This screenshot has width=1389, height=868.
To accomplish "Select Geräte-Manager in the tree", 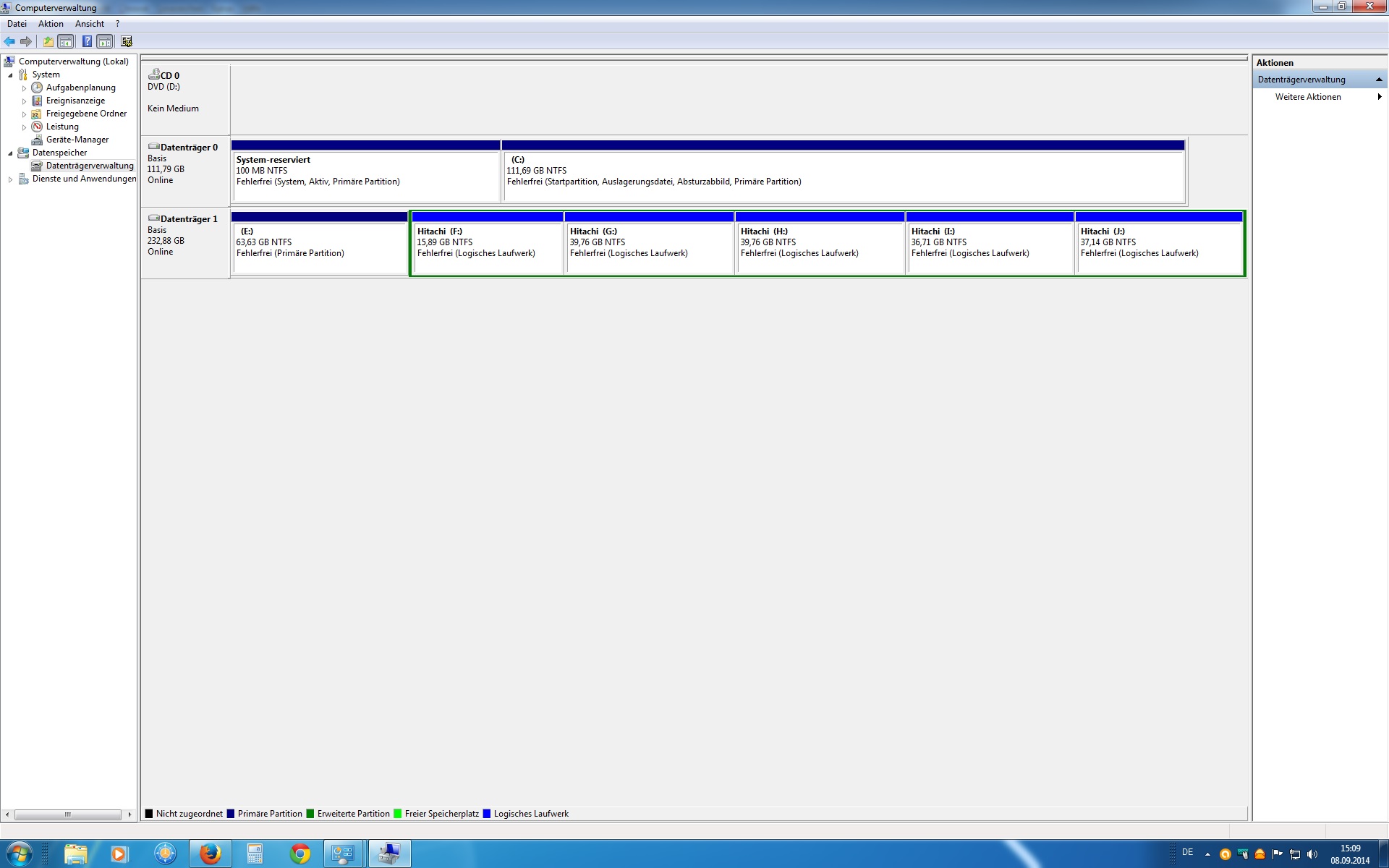I will 77,140.
